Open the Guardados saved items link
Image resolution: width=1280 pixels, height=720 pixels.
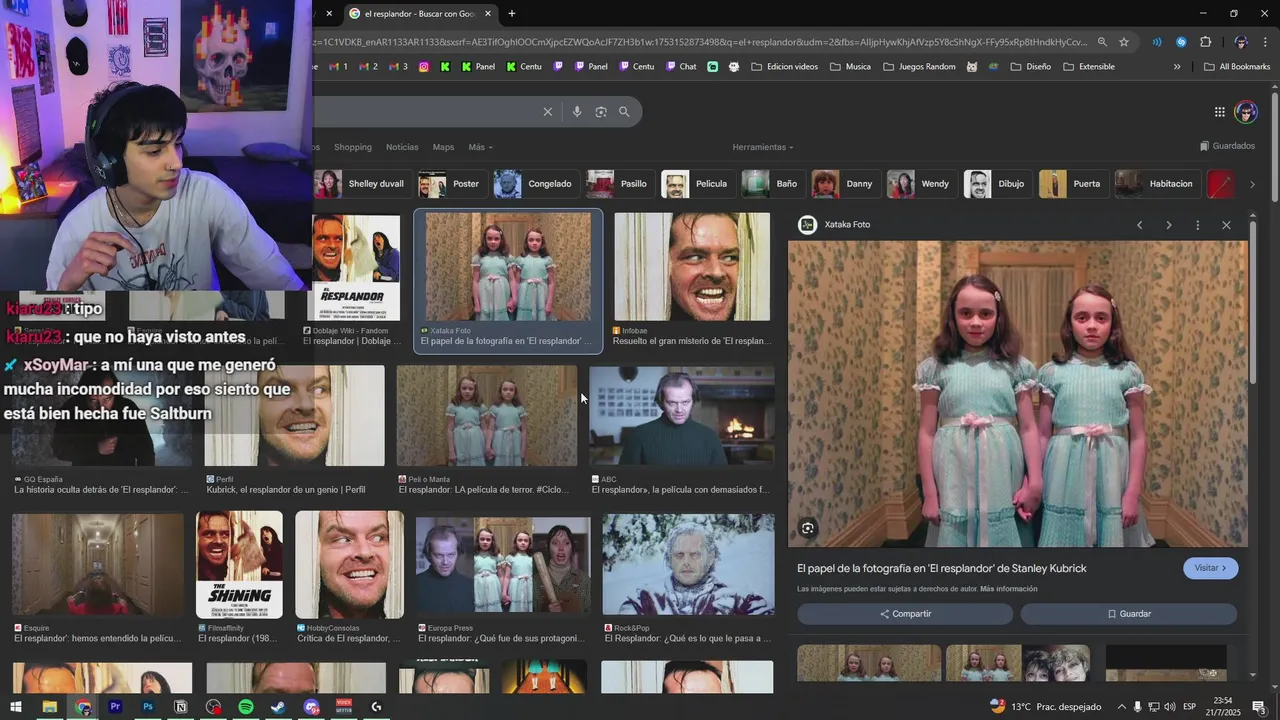(1228, 146)
